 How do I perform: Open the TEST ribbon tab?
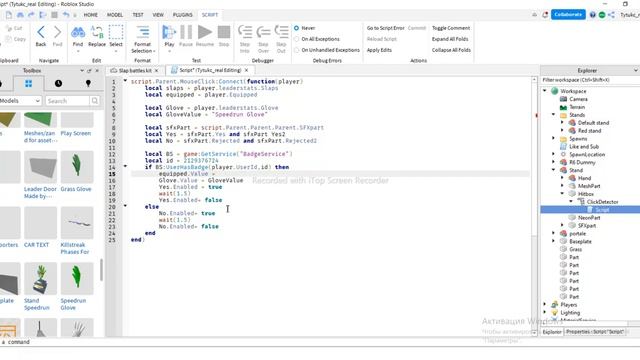[x=138, y=15]
